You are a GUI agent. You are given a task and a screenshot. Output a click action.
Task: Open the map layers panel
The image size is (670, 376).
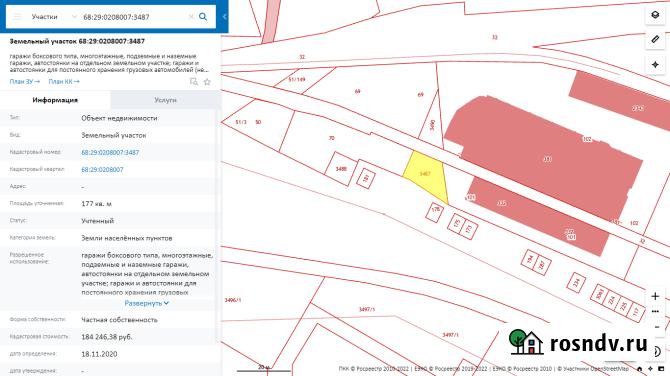(655, 15)
